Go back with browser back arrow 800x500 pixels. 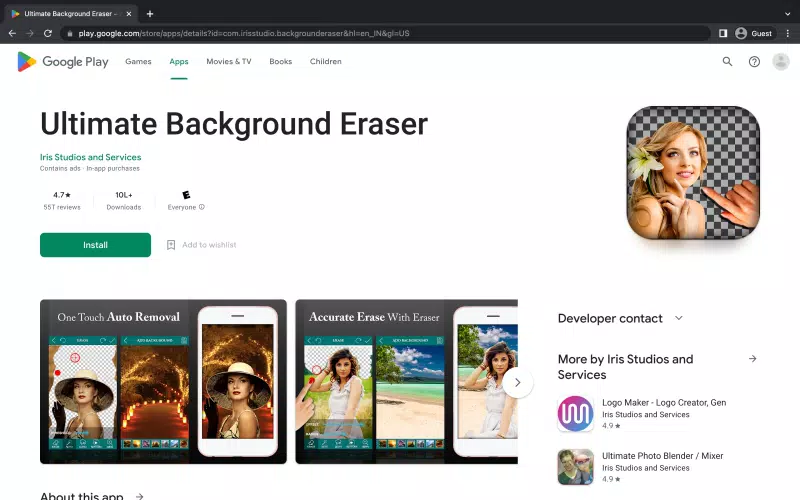12,33
